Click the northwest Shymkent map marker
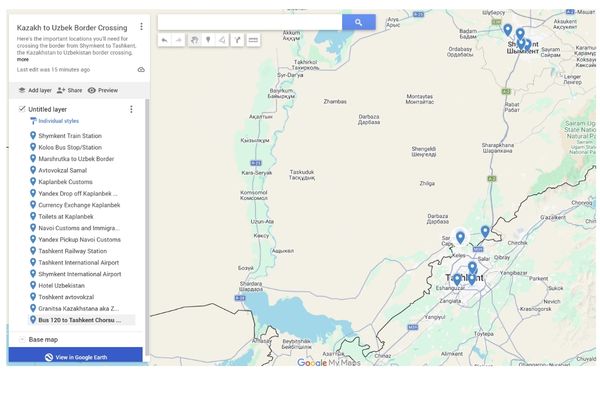The height and width of the screenshot is (400, 600). point(508,29)
